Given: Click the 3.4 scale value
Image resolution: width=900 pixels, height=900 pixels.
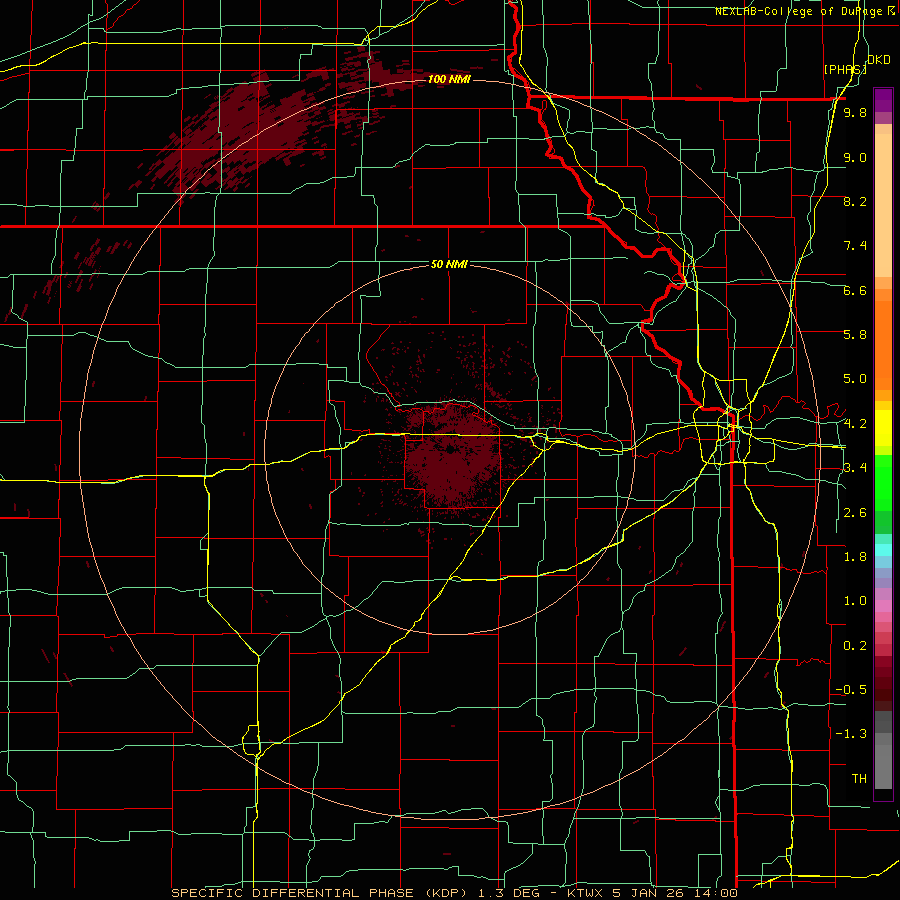Looking at the screenshot, I should tap(855, 468).
